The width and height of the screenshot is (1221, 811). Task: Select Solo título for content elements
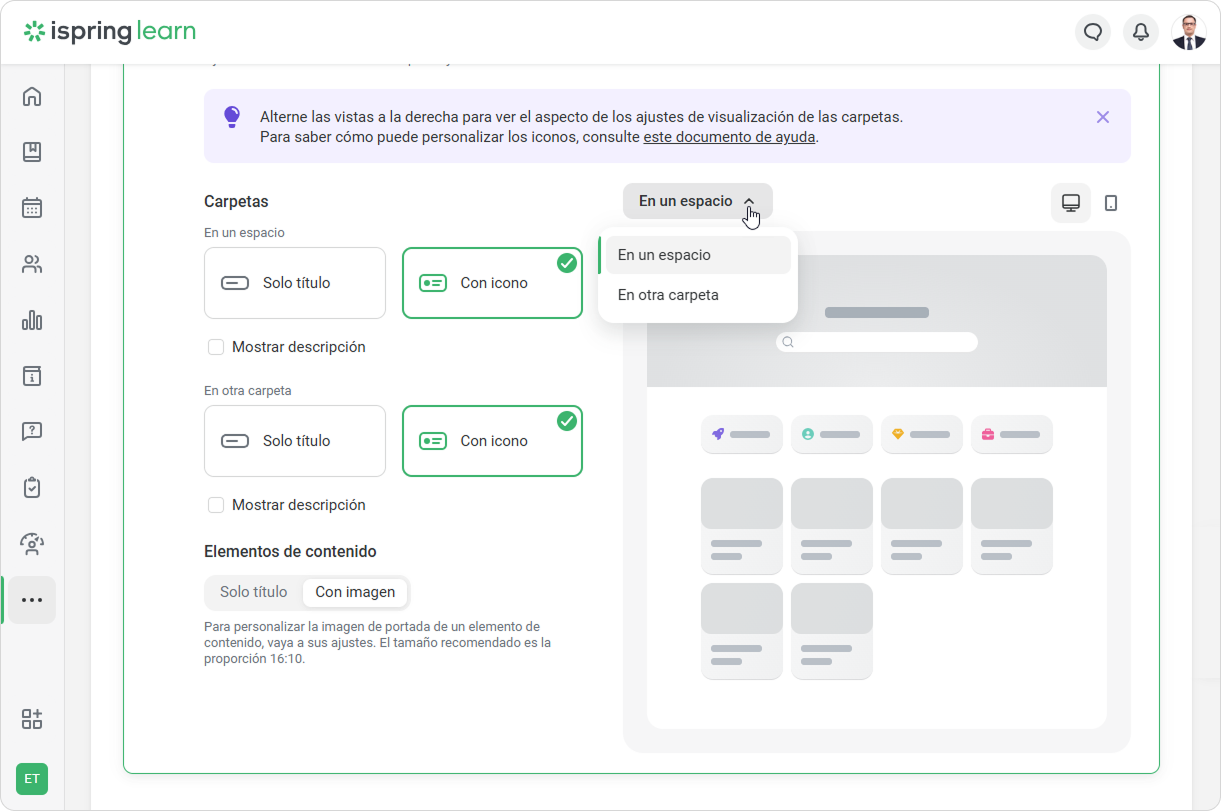click(254, 592)
